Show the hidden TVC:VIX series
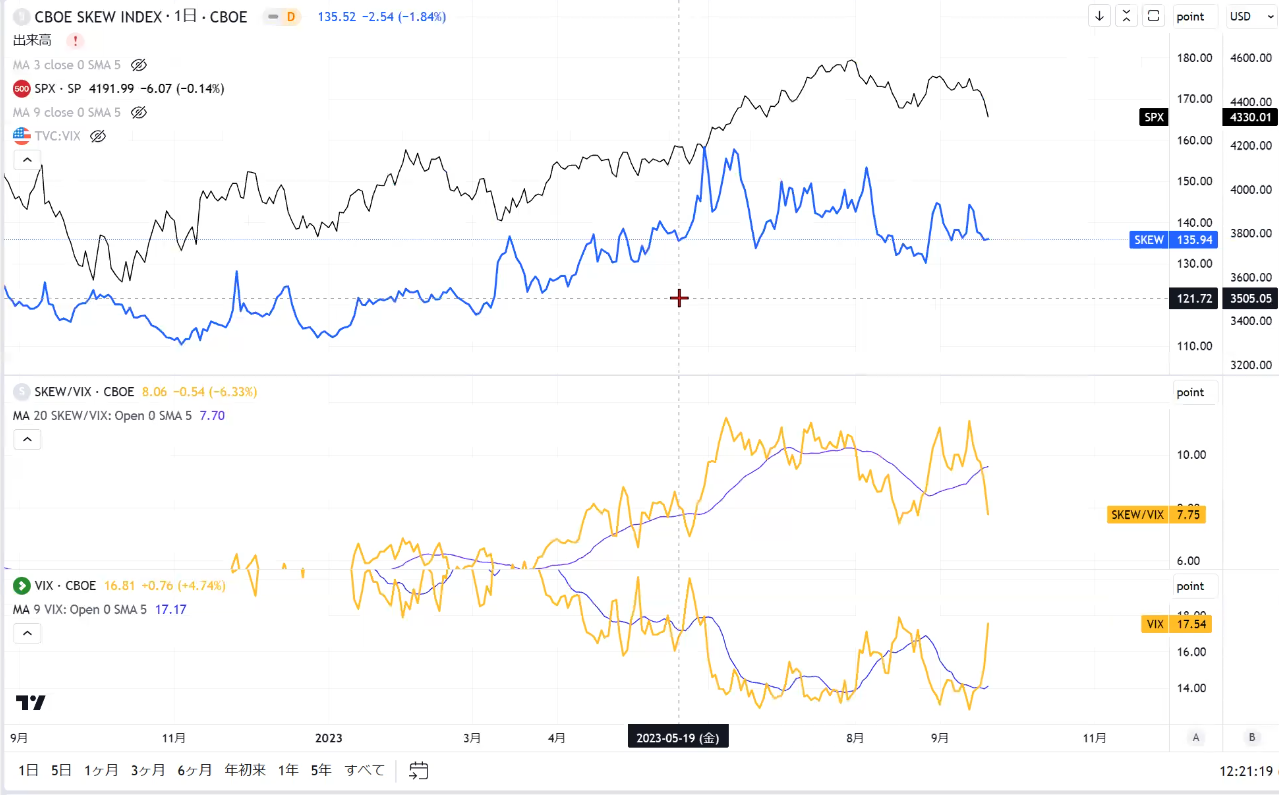Viewport: 1279px width, 795px height. (x=98, y=136)
